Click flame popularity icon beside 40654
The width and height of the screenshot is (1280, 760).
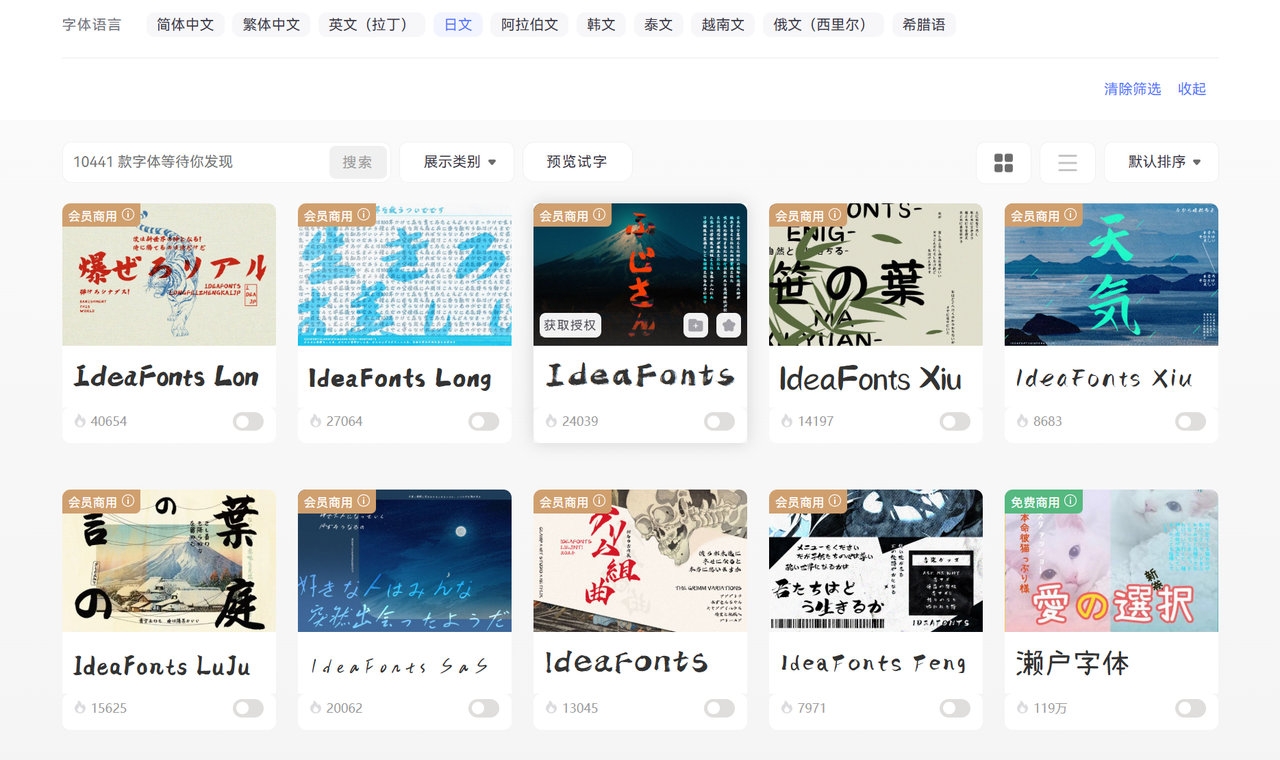click(80, 421)
